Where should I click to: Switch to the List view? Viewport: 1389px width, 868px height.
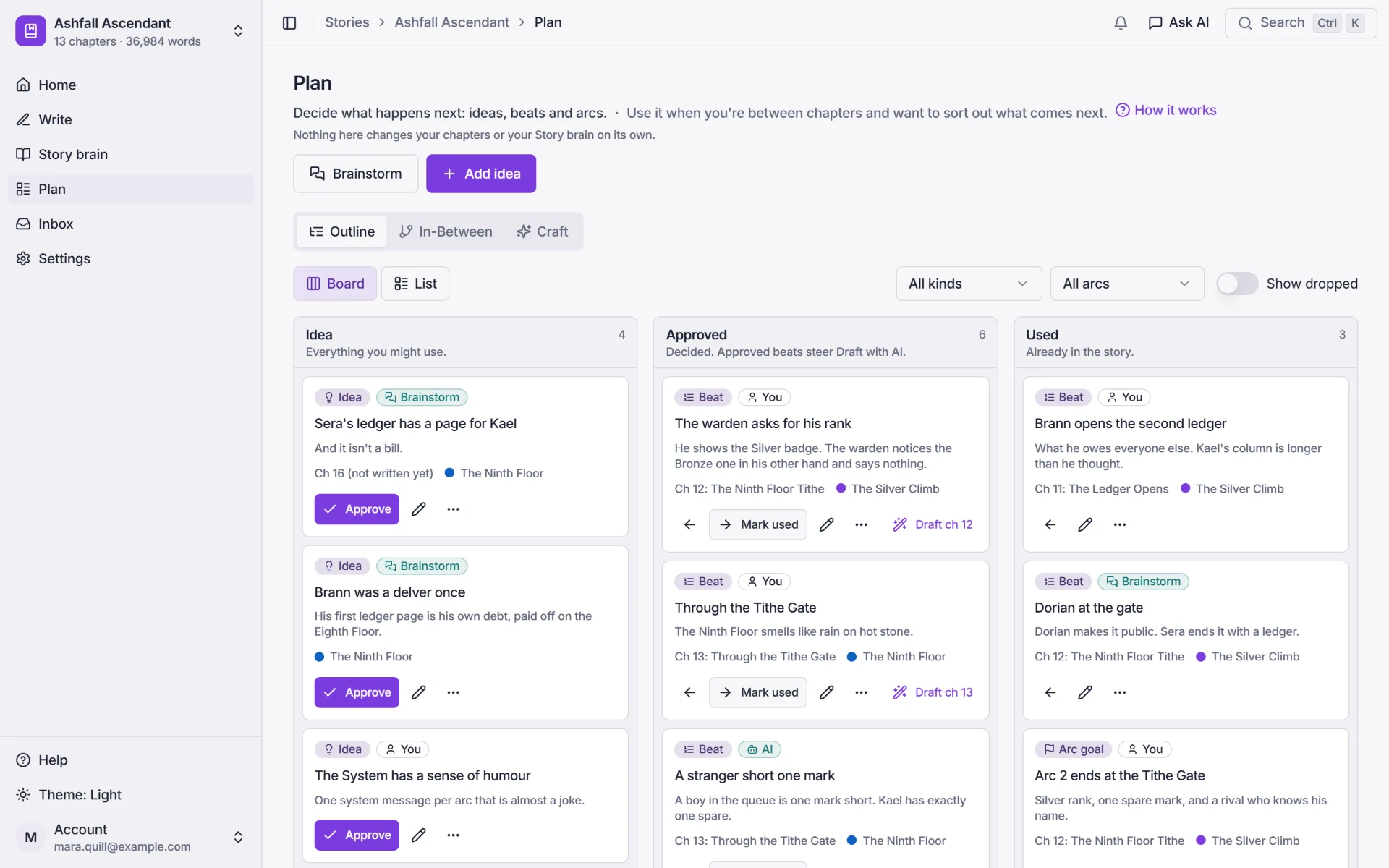pyautogui.click(x=415, y=284)
